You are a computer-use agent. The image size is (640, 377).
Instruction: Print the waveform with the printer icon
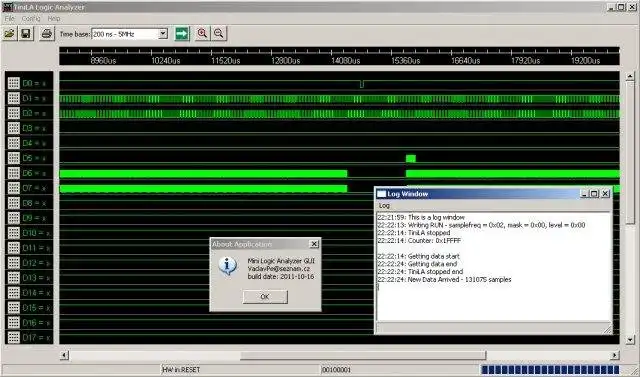[47, 33]
